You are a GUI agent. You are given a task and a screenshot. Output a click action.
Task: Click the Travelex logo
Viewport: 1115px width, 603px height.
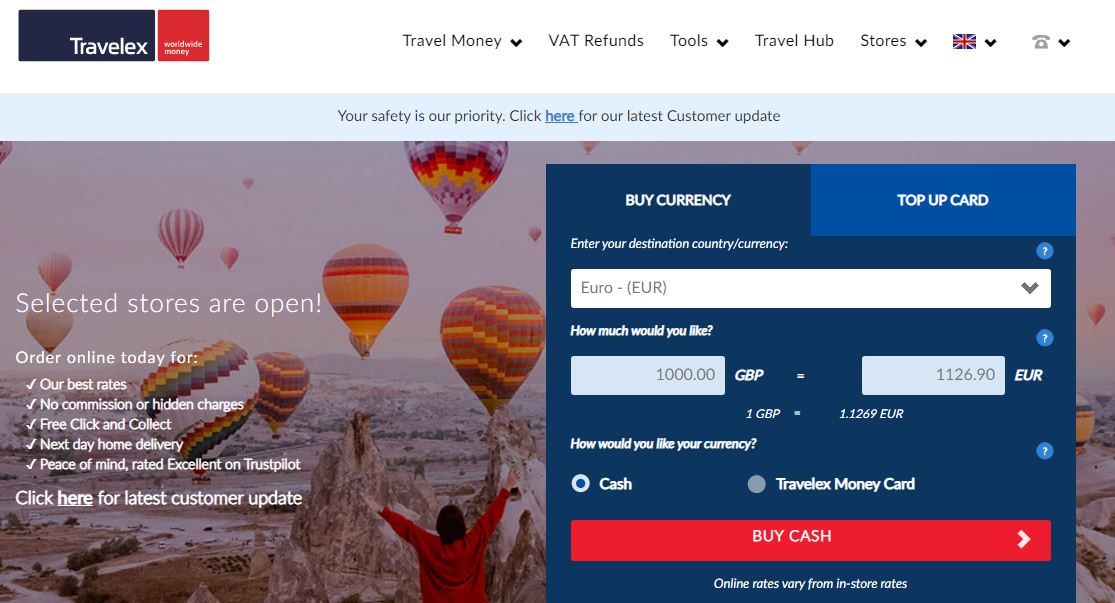[114, 36]
